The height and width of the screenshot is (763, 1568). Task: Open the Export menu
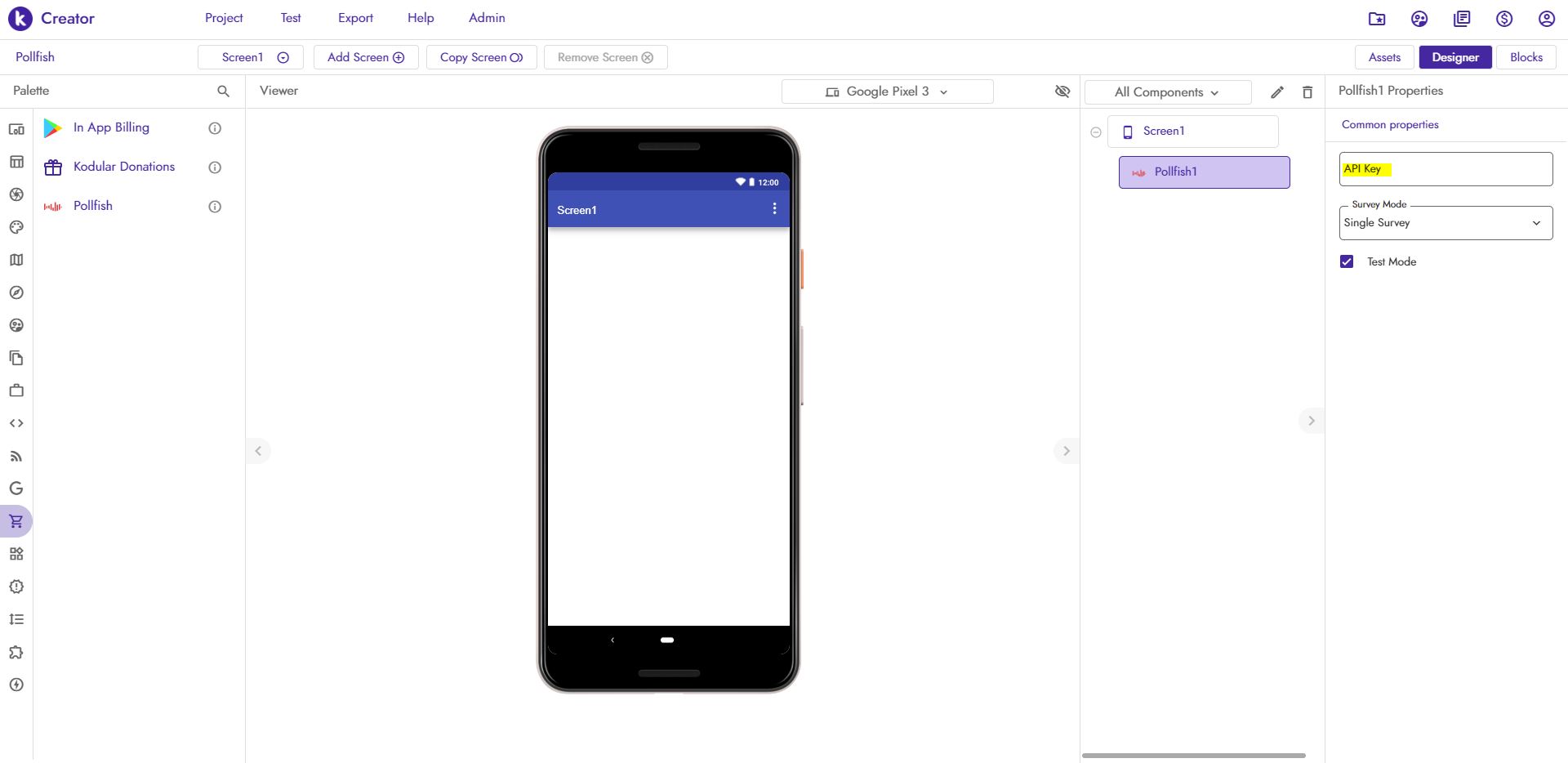(355, 18)
